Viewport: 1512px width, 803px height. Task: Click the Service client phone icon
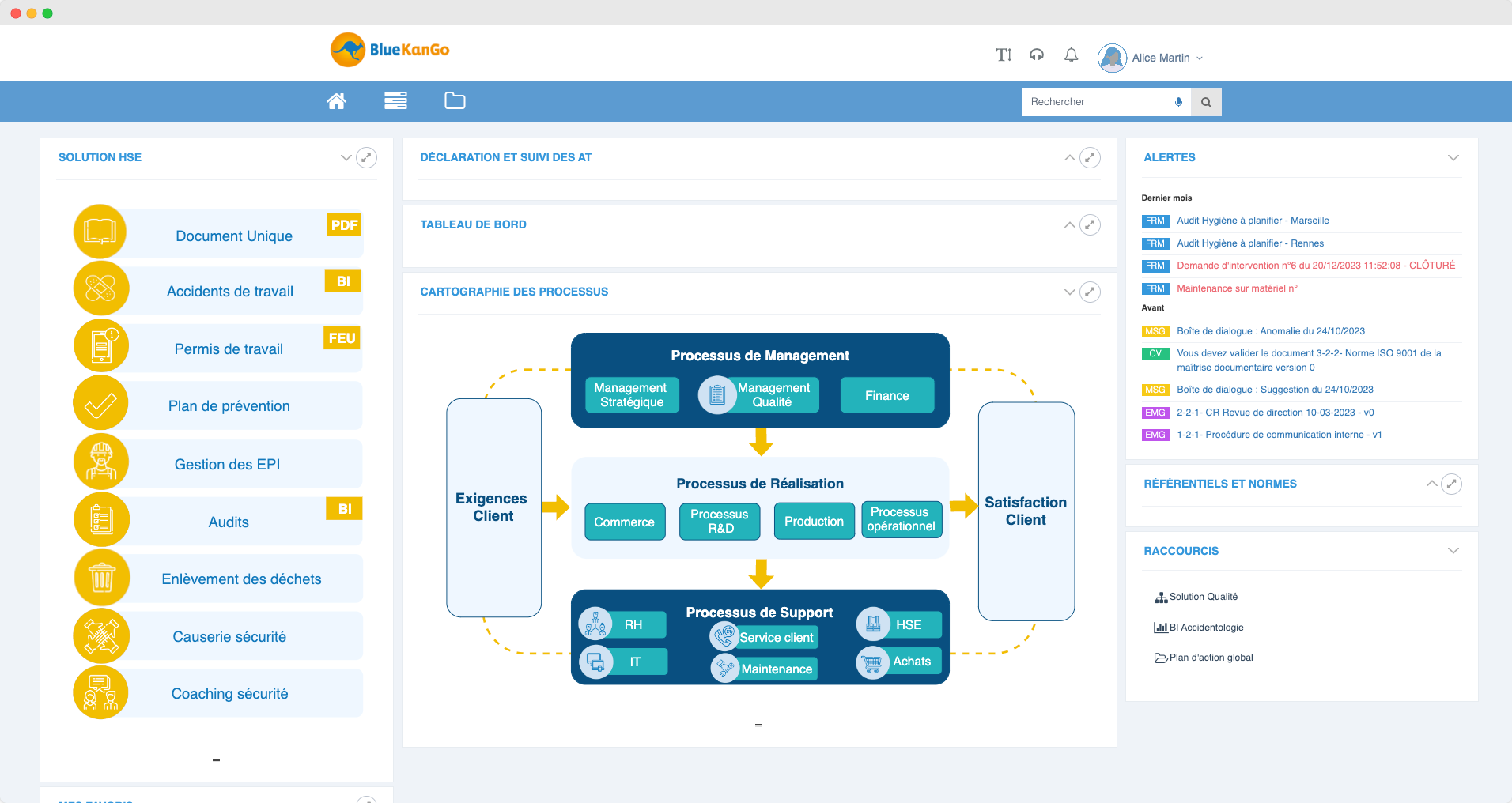[x=724, y=635]
